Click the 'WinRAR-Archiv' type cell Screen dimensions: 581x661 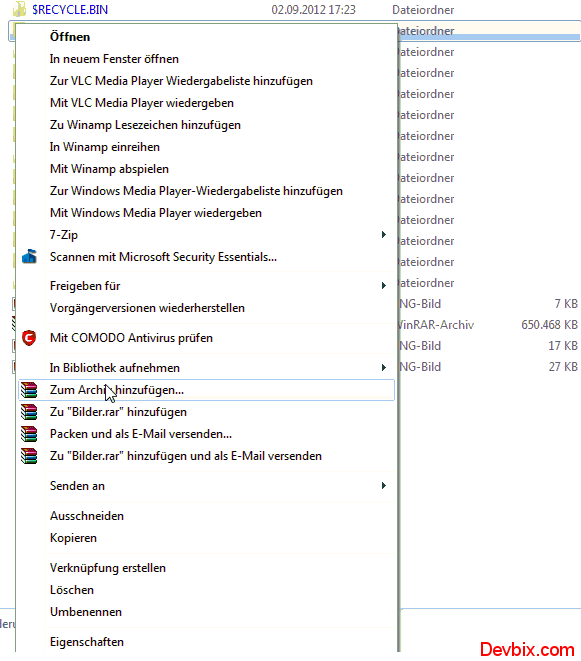pyautogui.click(x=436, y=325)
